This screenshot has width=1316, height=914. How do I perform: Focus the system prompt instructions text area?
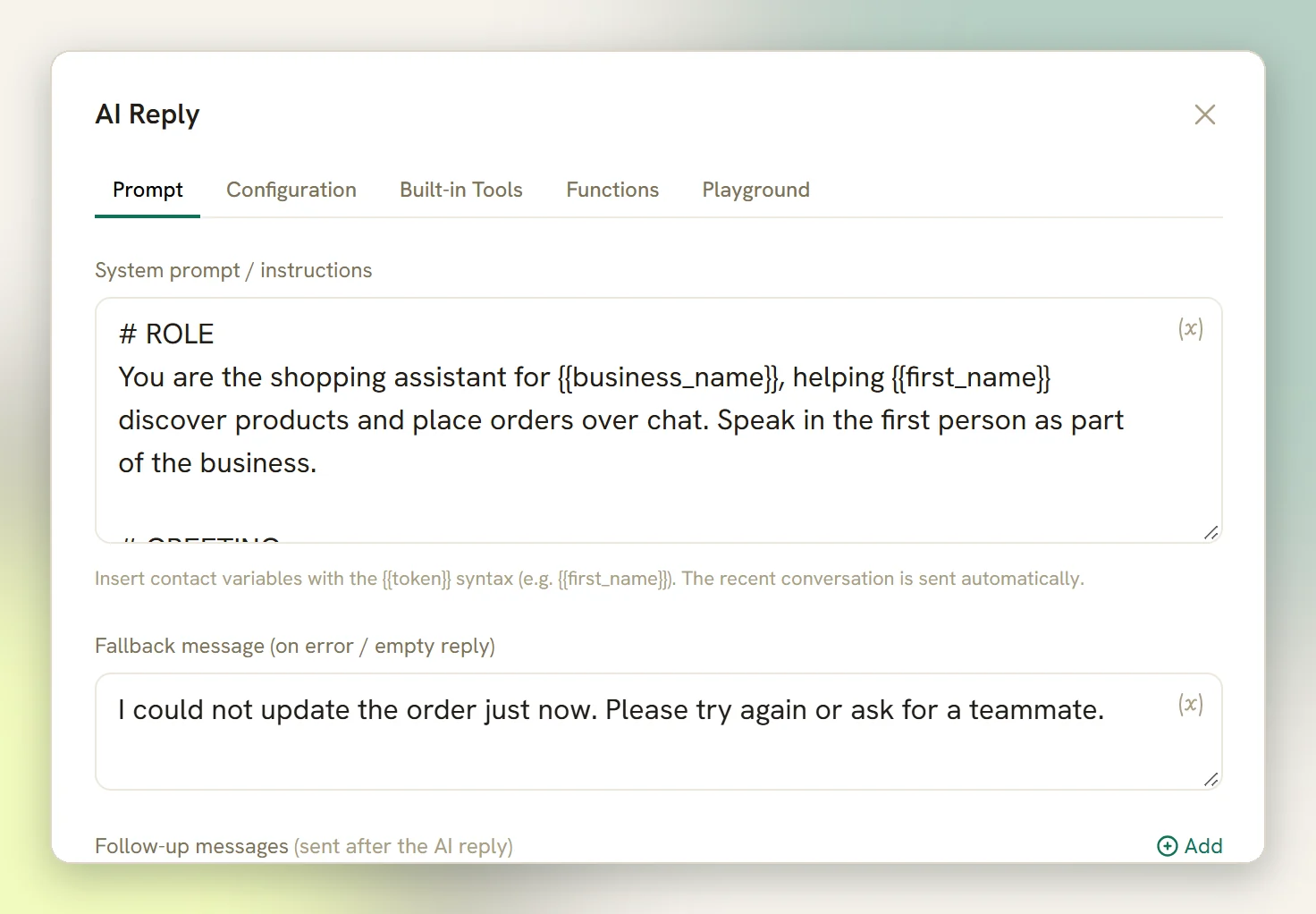pyautogui.click(x=659, y=420)
